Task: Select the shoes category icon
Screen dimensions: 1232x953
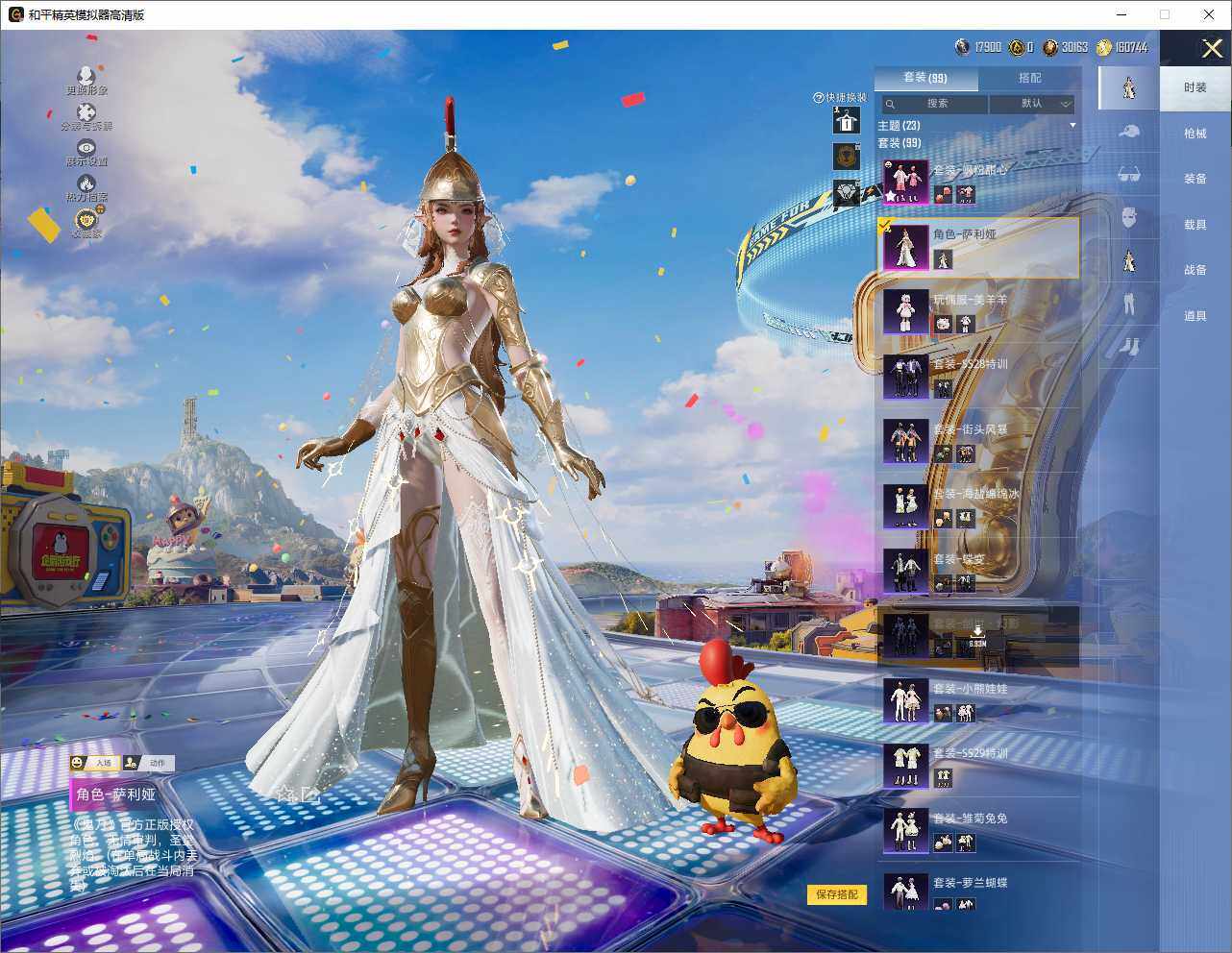Action: [x=1129, y=346]
